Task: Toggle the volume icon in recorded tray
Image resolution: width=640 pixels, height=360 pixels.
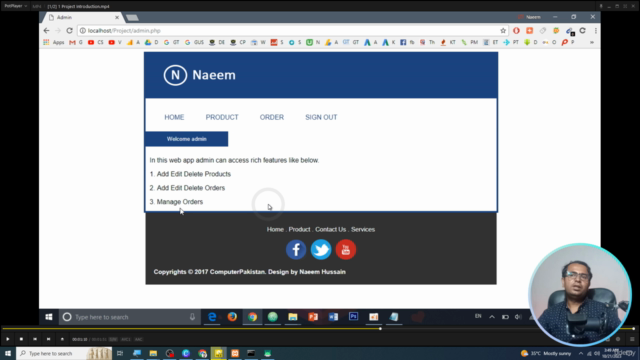Action: (518, 317)
